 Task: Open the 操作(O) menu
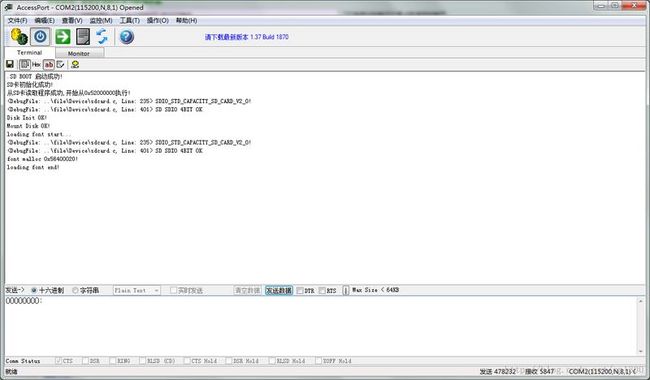[158, 20]
